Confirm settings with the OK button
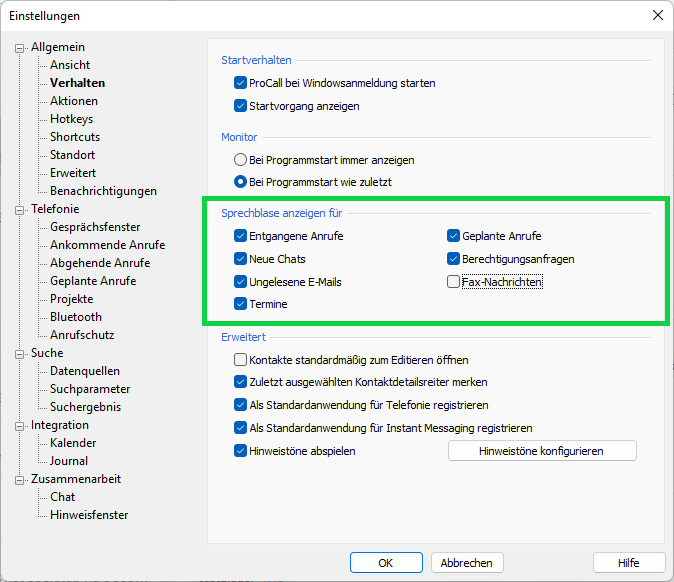The image size is (674, 582). pos(386,563)
